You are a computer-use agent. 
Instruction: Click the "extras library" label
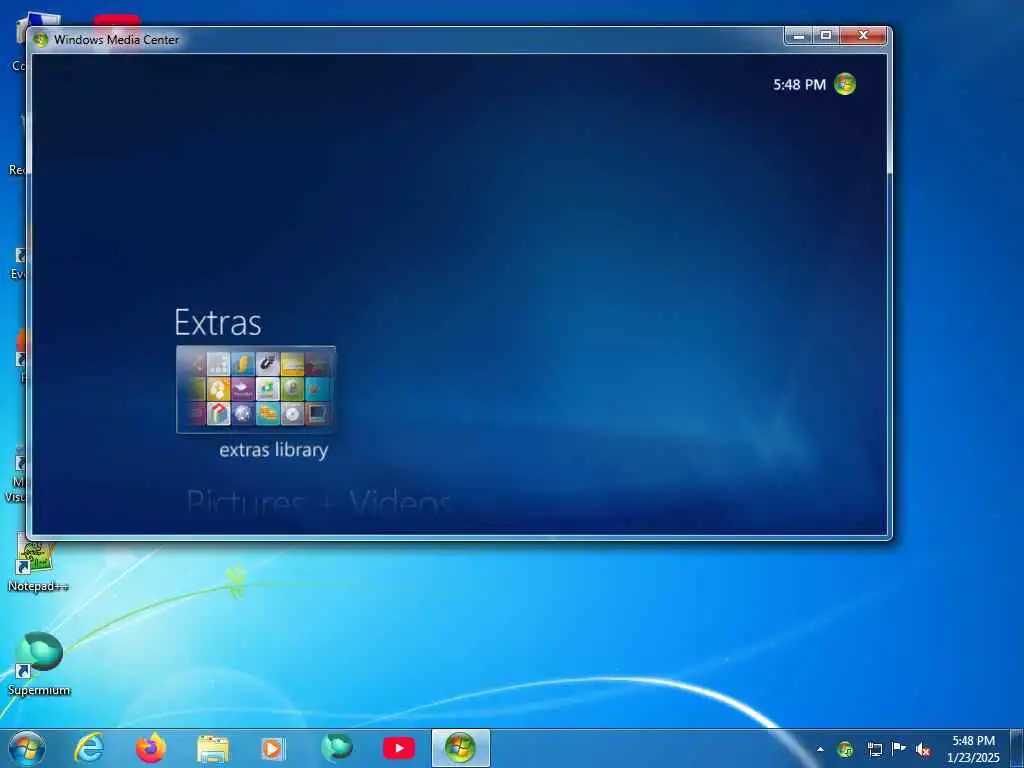274,450
